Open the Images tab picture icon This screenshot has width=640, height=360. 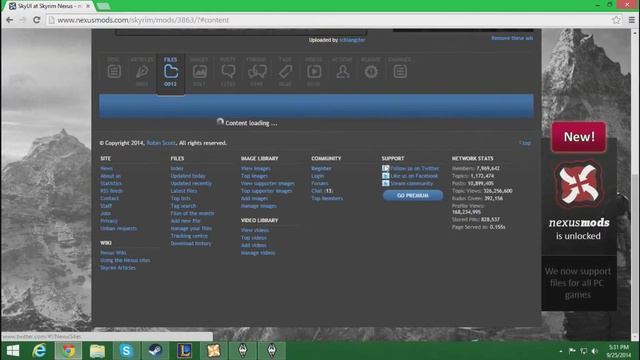[199, 72]
